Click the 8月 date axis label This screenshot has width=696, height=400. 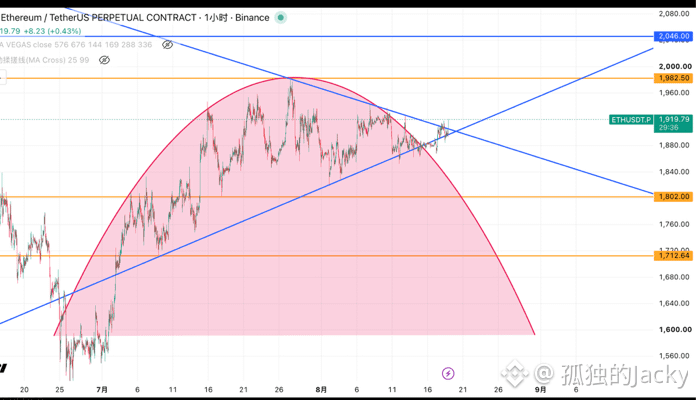pyautogui.click(x=321, y=390)
